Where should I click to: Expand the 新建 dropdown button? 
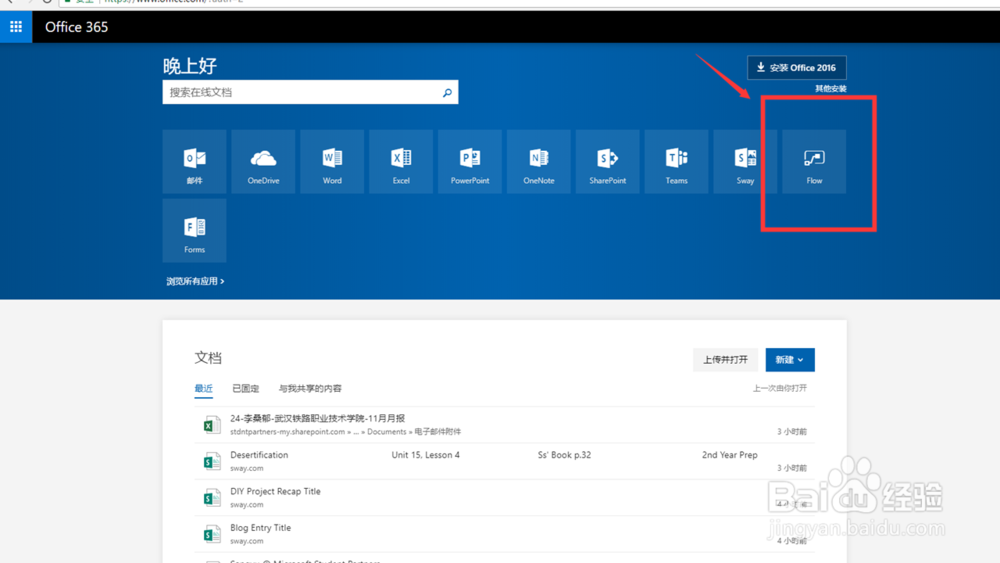790,360
